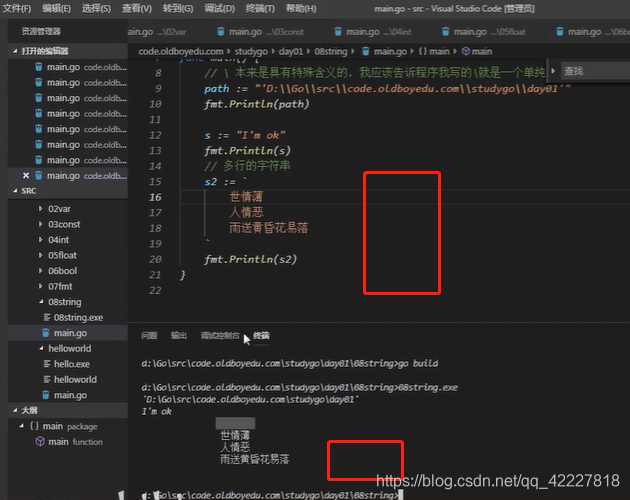The image size is (630, 500).
Task: Click Go file icon of helloworld main.go
Action: point(46,395)
